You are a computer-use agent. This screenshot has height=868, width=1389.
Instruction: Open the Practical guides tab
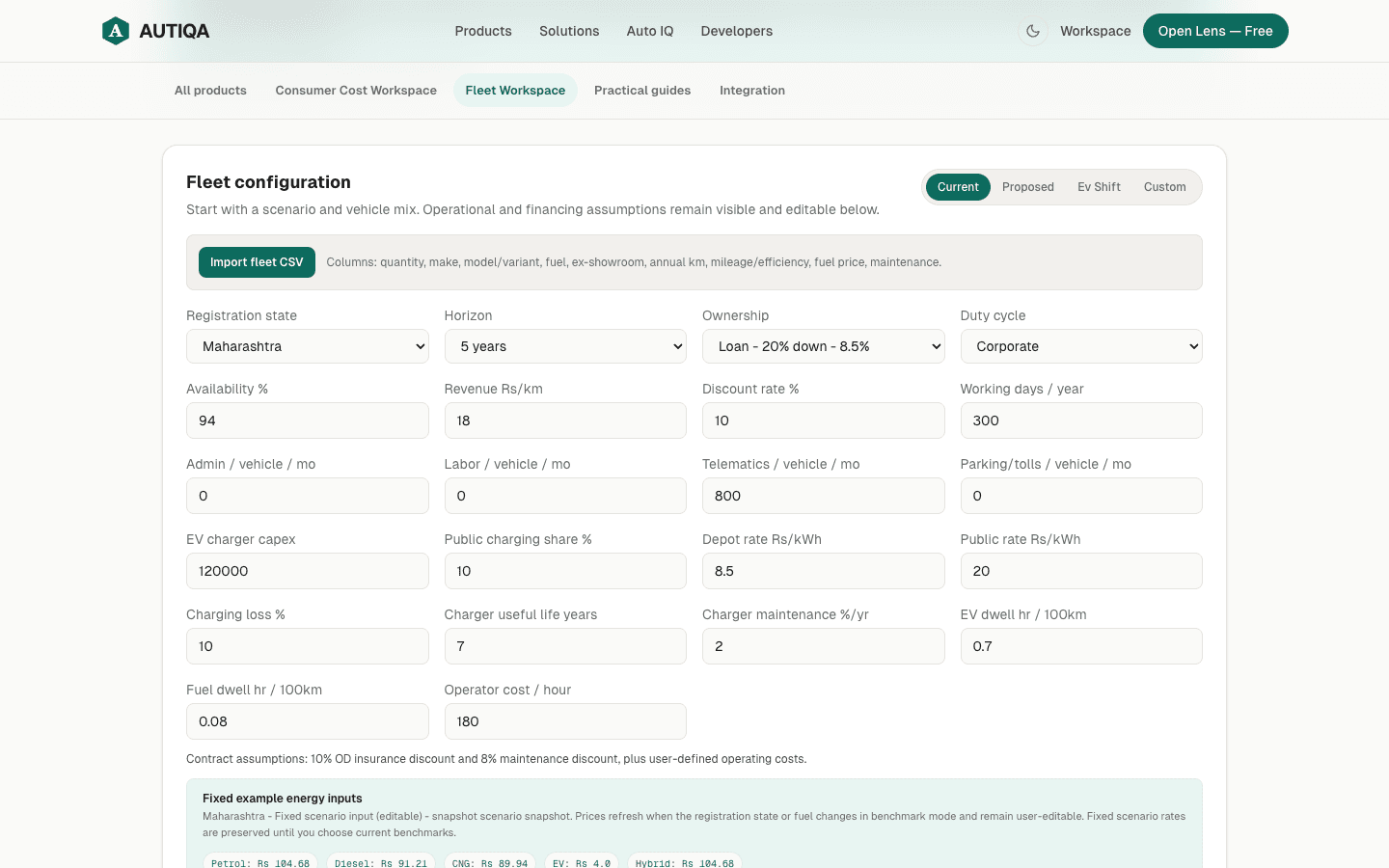pyautogui.click(x=642, y=91)
